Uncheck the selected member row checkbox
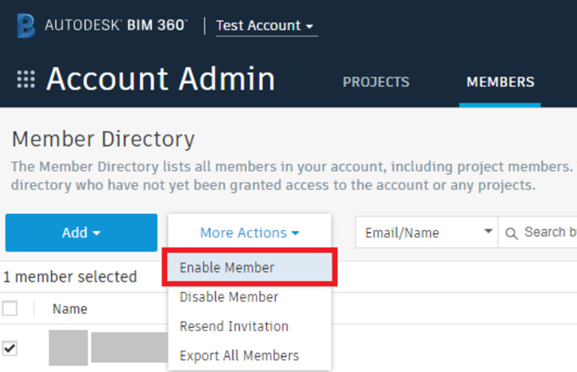 (10, 348)
